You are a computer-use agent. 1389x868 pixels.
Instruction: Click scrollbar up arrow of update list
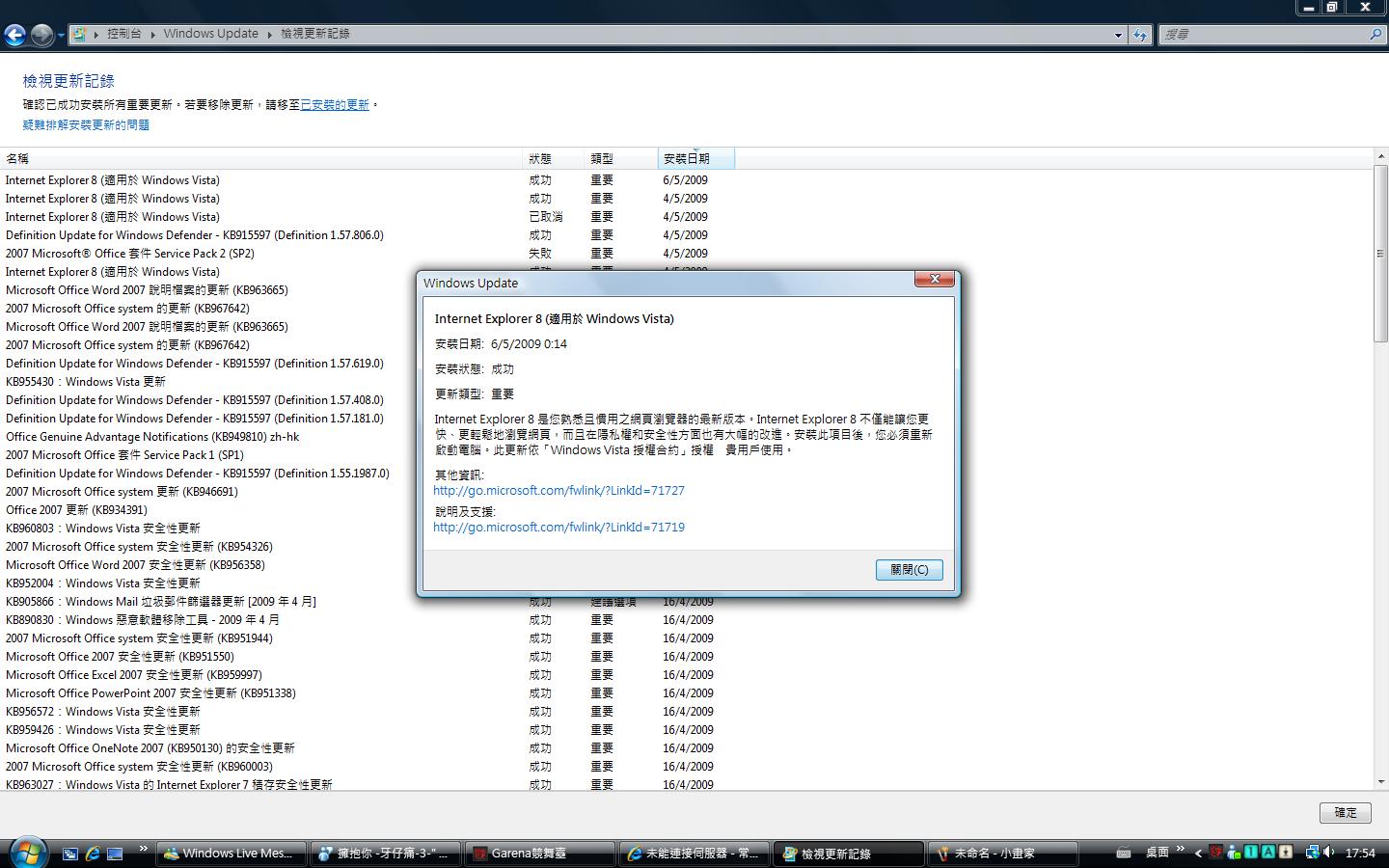point(1380,156)
